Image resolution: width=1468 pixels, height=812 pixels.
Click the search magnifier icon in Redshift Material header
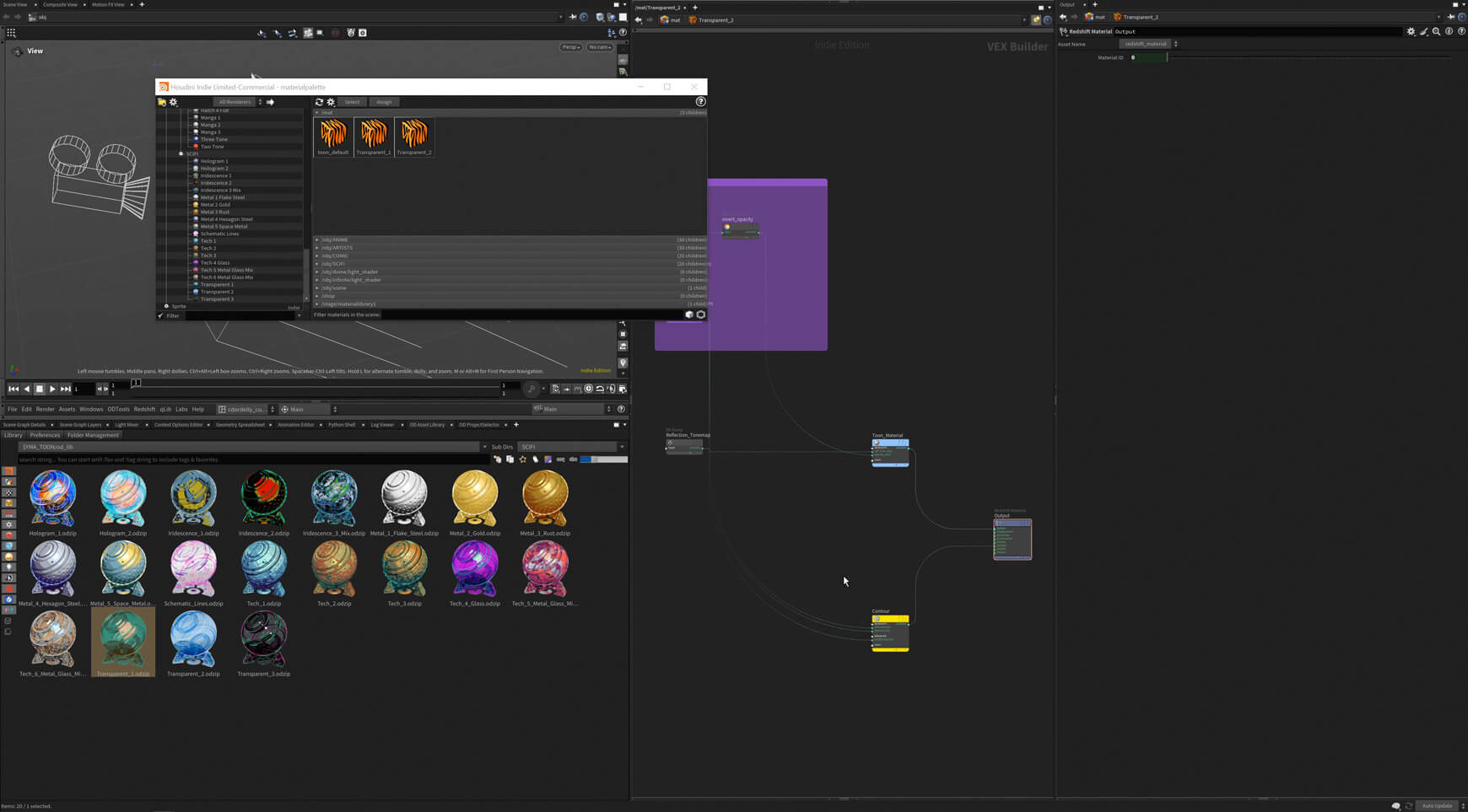tap(1437, 31)
